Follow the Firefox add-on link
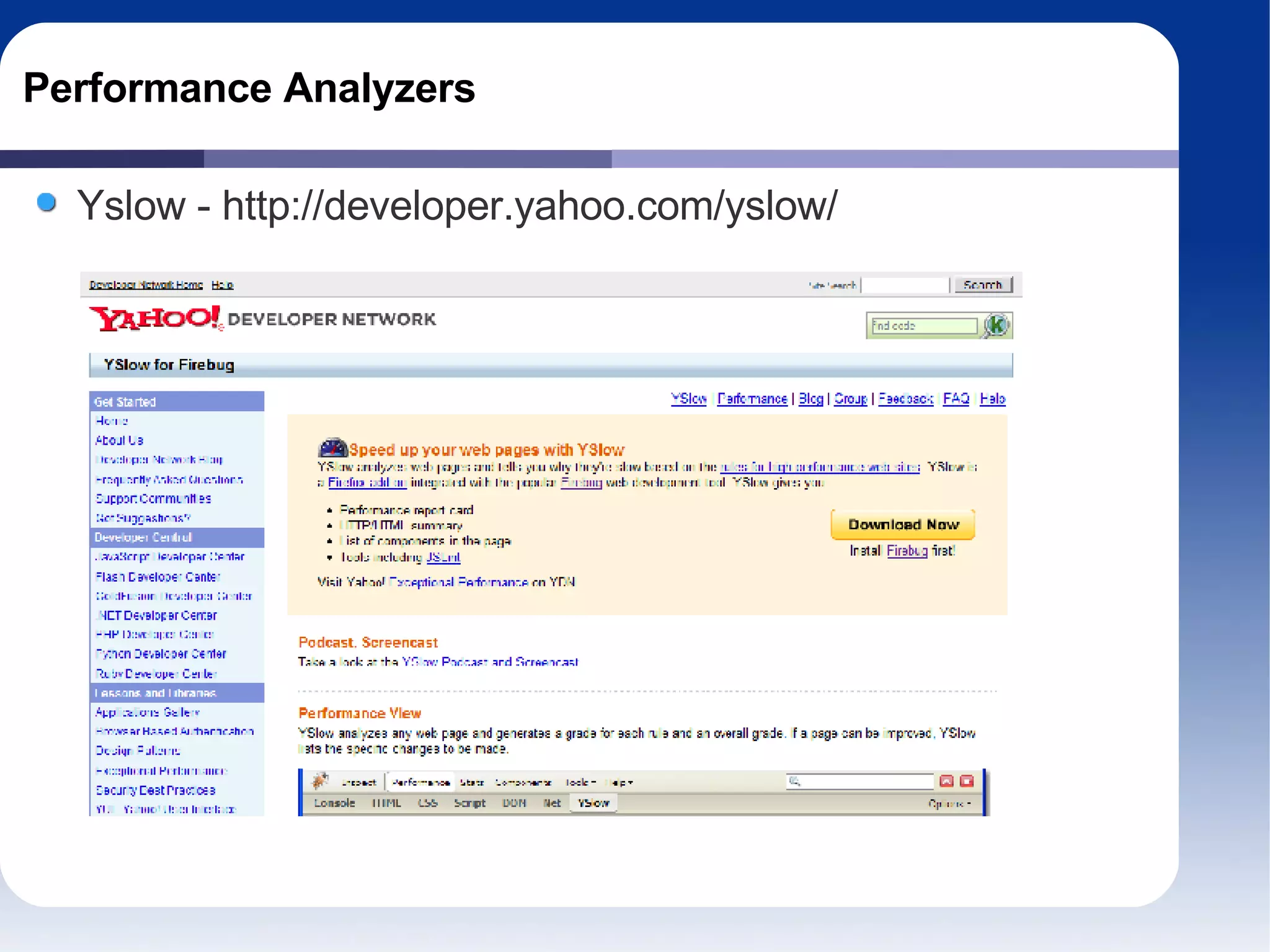This screenshot has height=952, width=1270. click(x=367, y=483)
